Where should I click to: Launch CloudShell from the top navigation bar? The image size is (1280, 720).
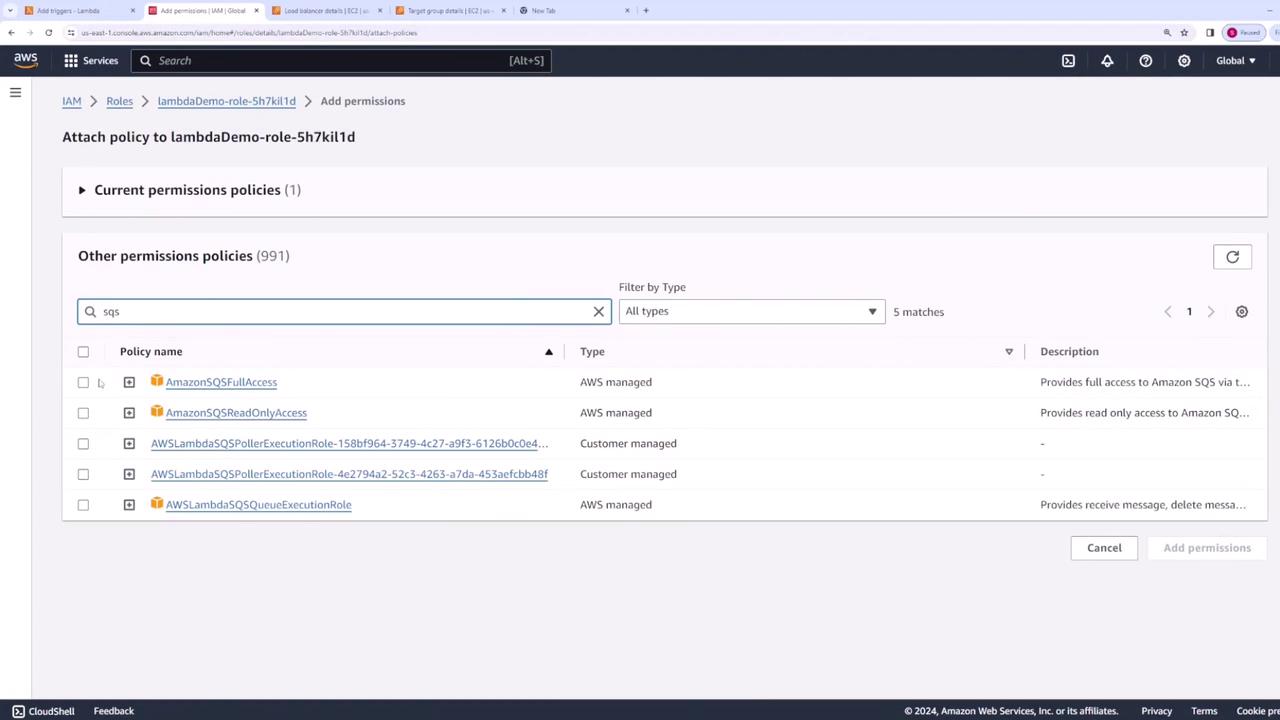coord(1068,61)
